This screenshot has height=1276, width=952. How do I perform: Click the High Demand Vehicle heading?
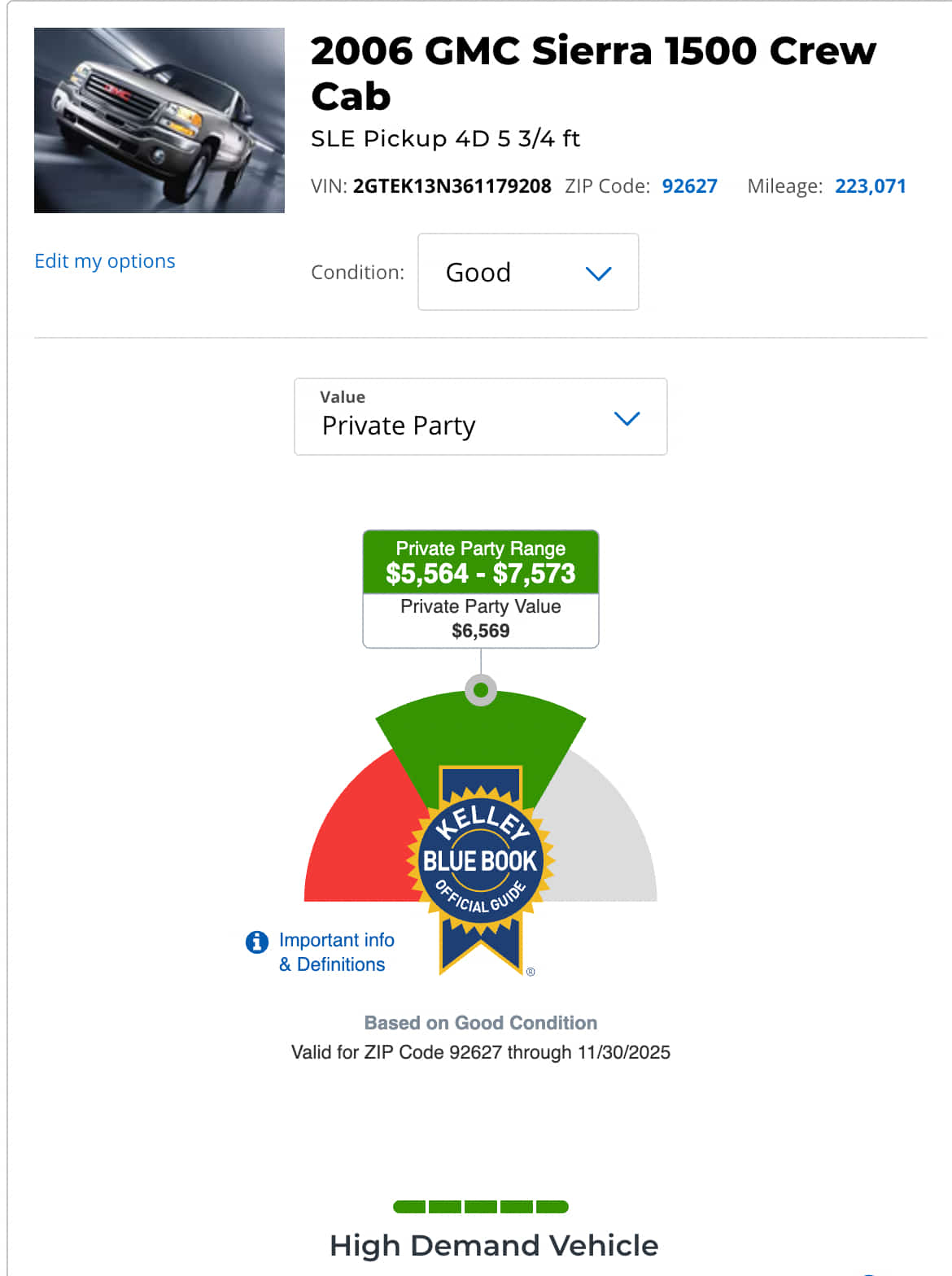(x=494, y=1245)
